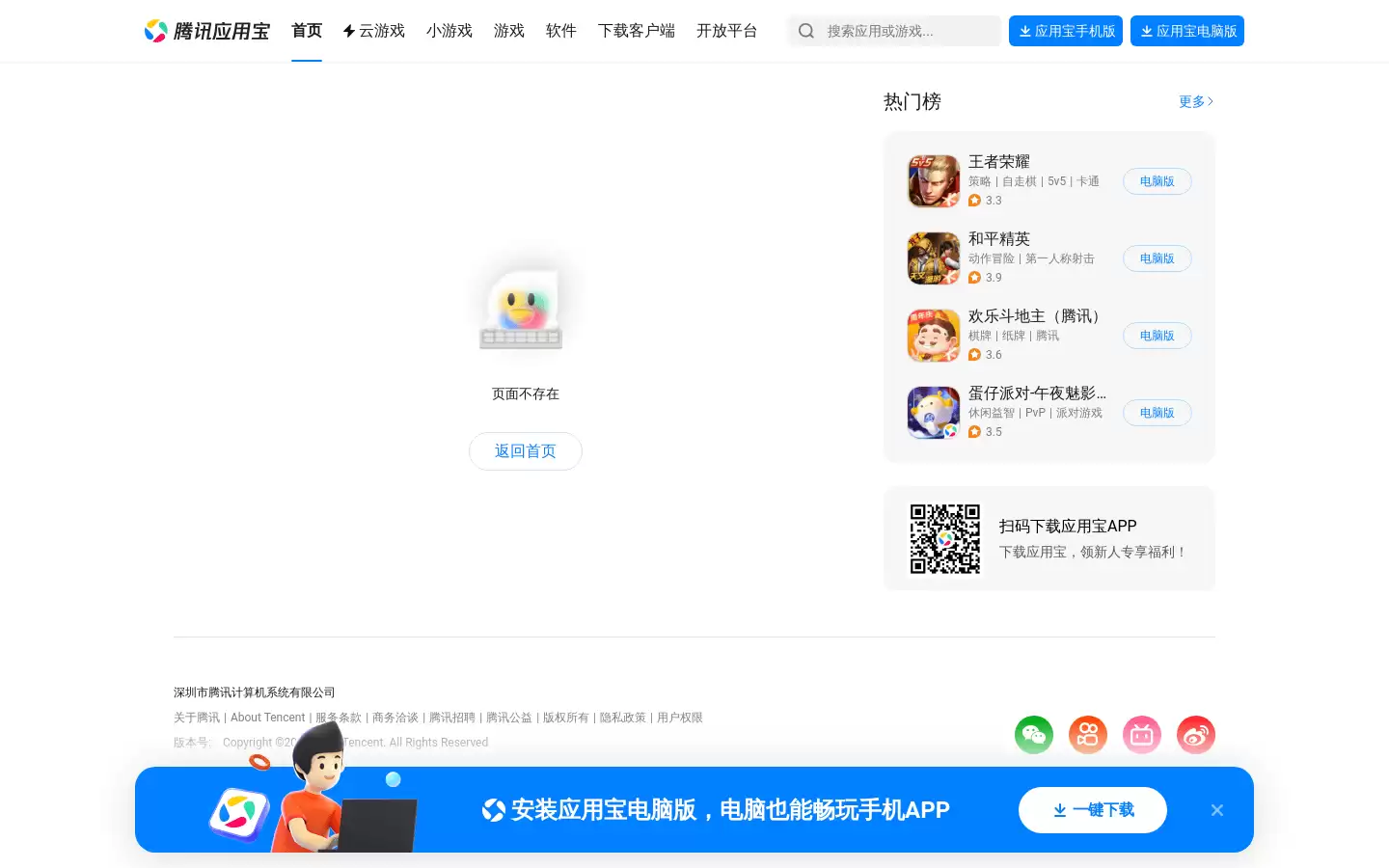Open 隐私政策 footer link
1389x868 pixels.
[623, 718]
